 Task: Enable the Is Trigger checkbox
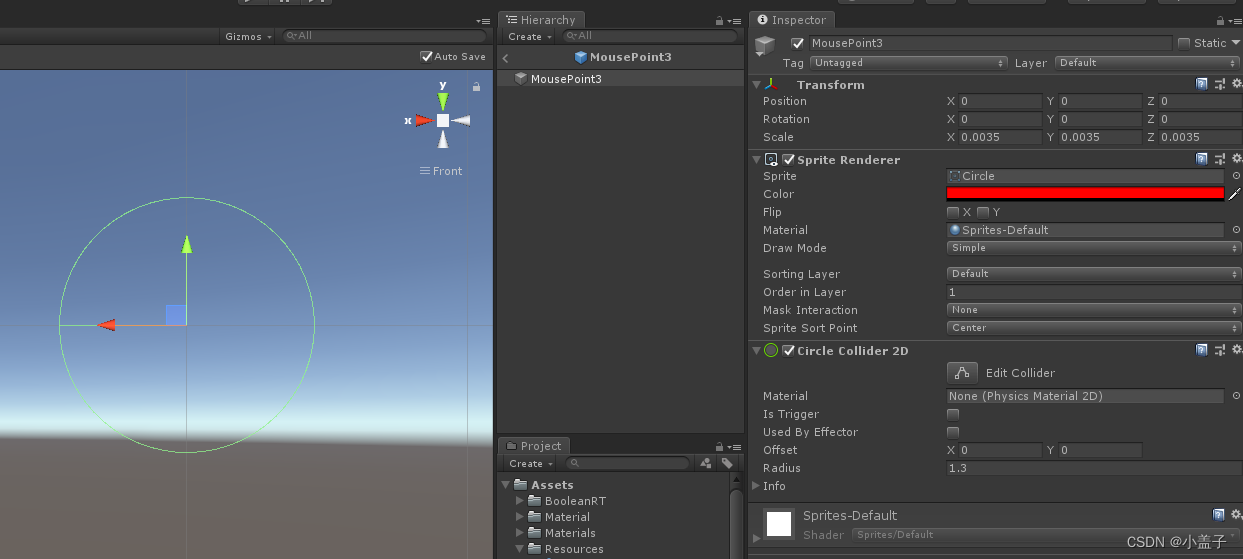pyautogui.click(x=953, y=414)
